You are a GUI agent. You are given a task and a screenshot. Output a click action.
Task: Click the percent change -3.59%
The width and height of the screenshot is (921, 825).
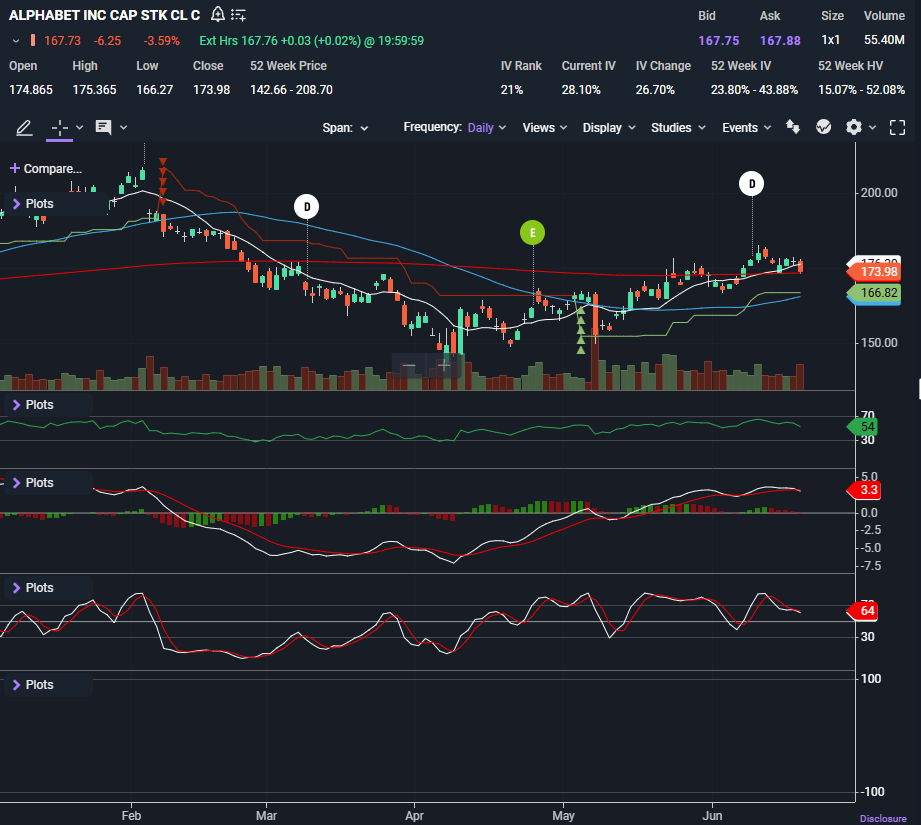tap(162, 41)
